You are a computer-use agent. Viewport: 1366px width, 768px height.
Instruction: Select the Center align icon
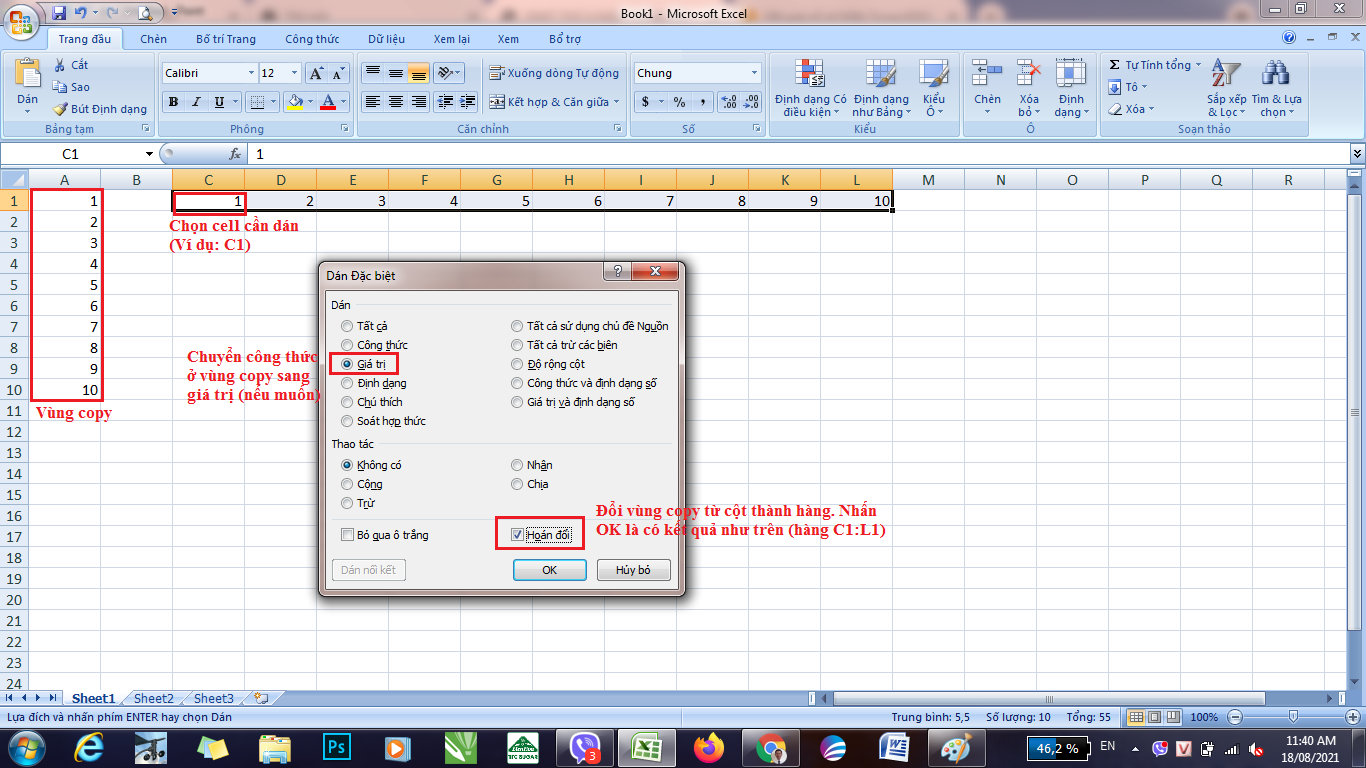(x=396, y=102)
